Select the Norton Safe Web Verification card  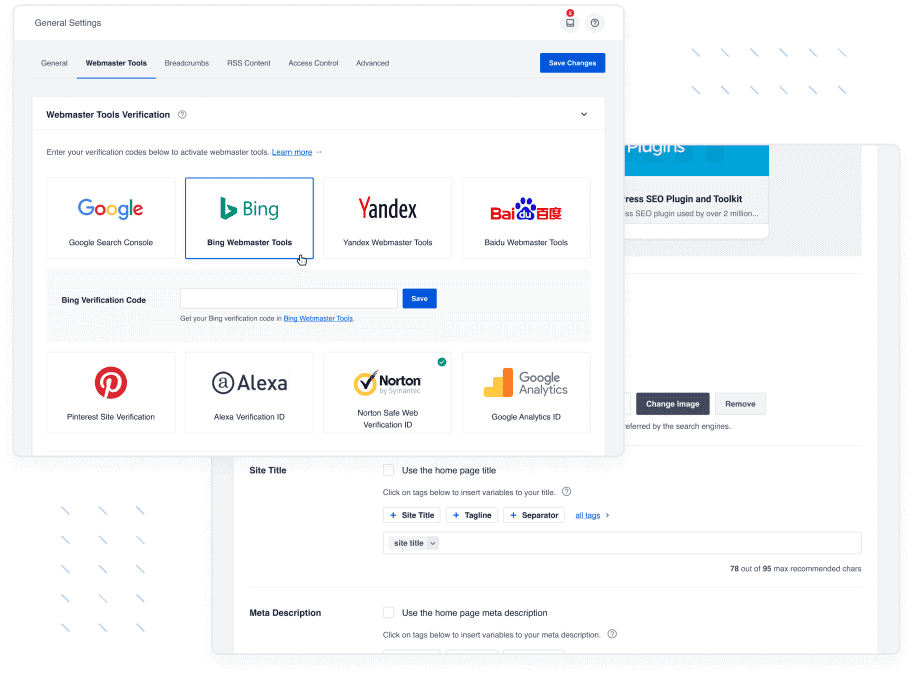click(388, 392)
